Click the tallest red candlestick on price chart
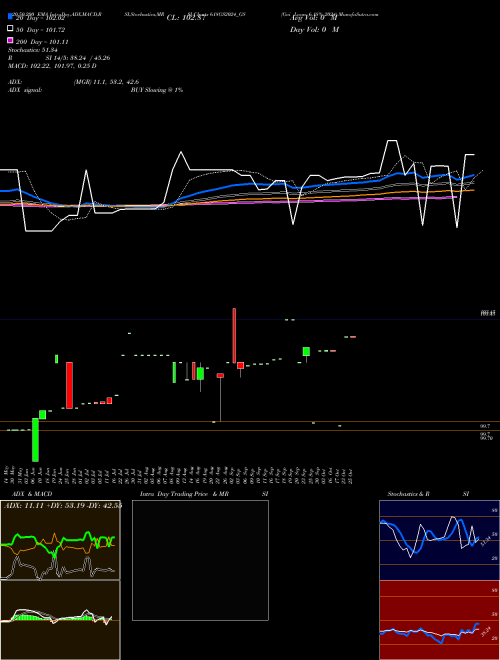The image size is (500, 660). [x=234, y=335]
